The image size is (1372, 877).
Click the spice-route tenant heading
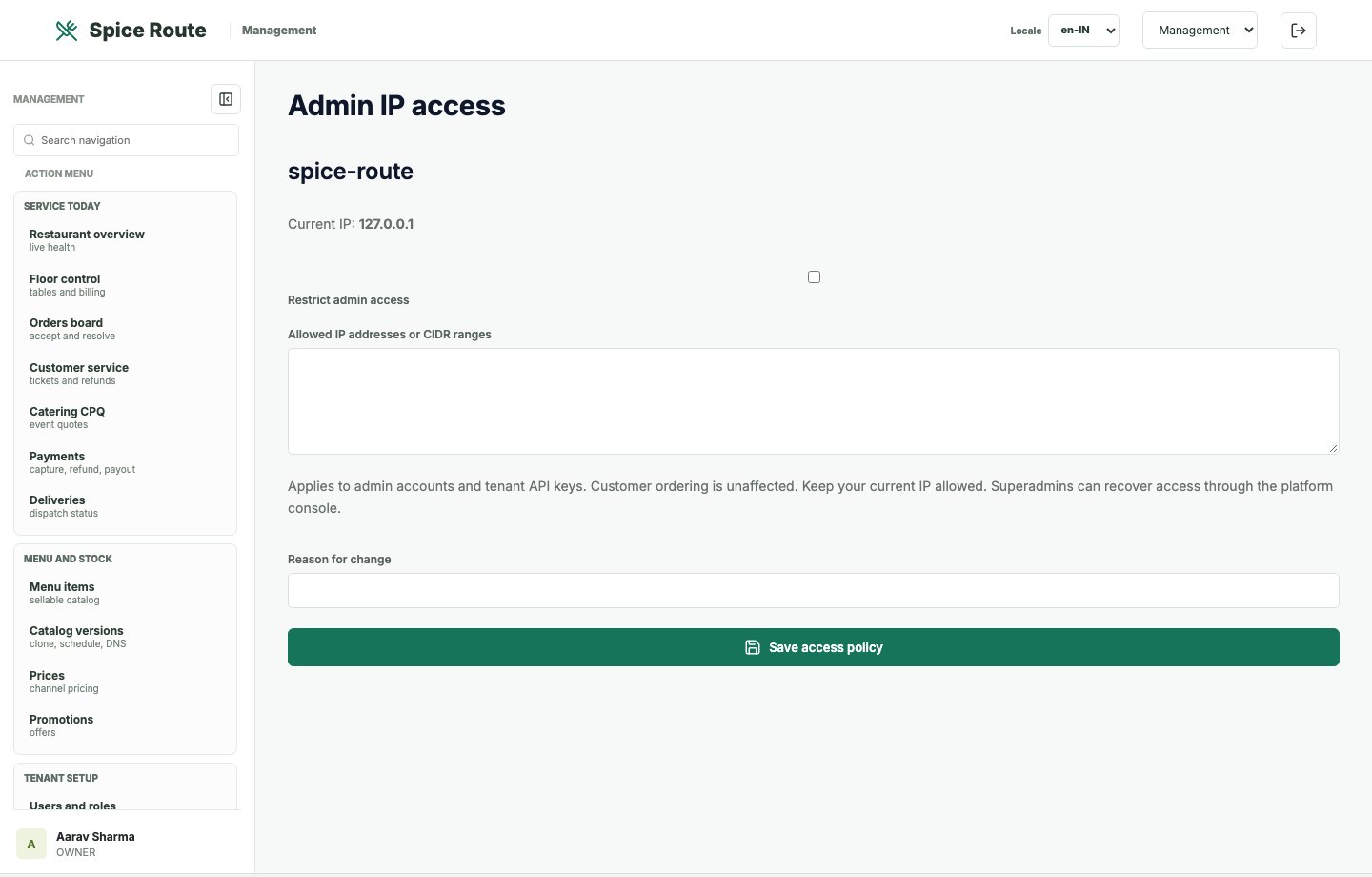(x=351, y=172)
